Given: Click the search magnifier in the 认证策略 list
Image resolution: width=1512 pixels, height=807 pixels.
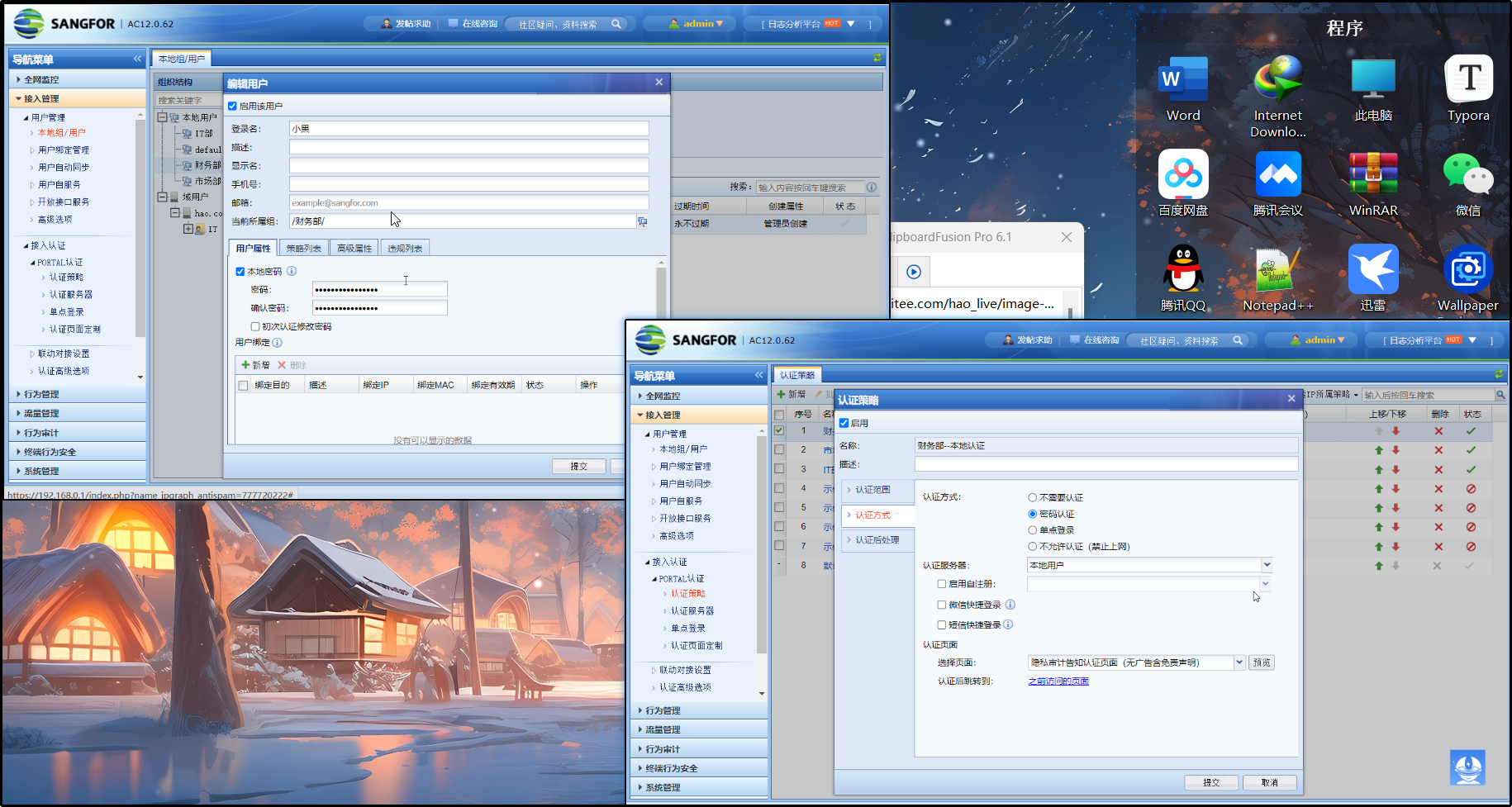Looking at the screenshot, I should click(1500, 395).
